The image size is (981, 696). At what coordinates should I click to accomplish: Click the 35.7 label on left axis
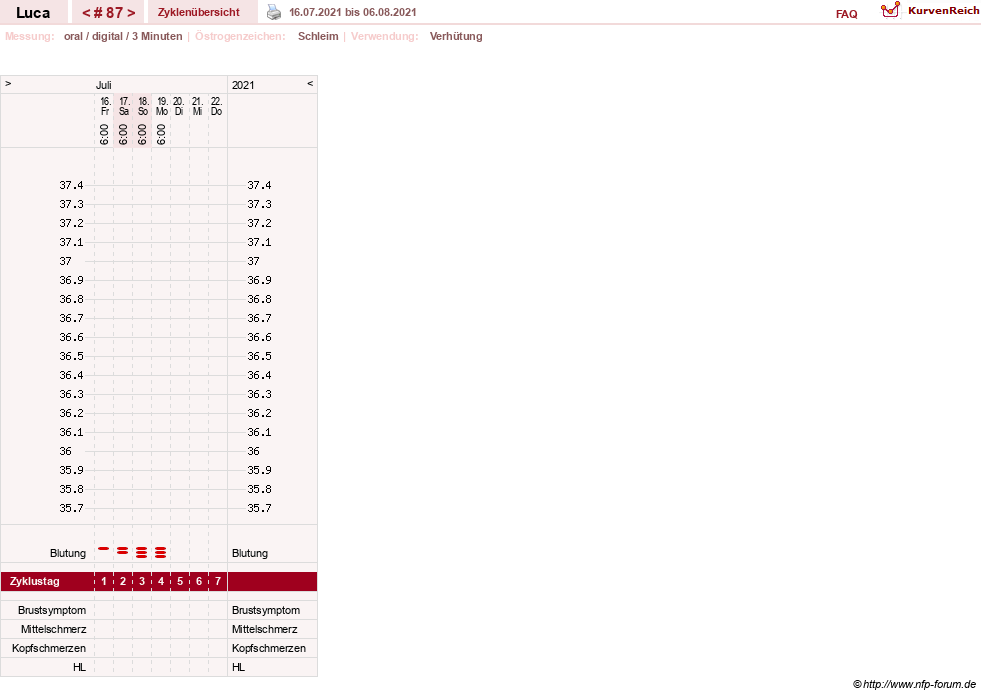pyautogui.click(x=71, y=508)
